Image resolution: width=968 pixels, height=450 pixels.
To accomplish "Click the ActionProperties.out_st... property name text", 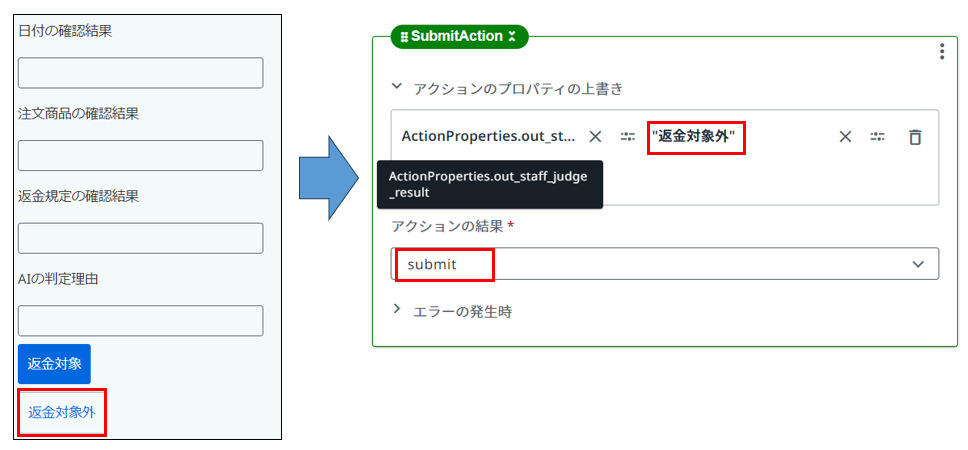I will tap(488, 136).
